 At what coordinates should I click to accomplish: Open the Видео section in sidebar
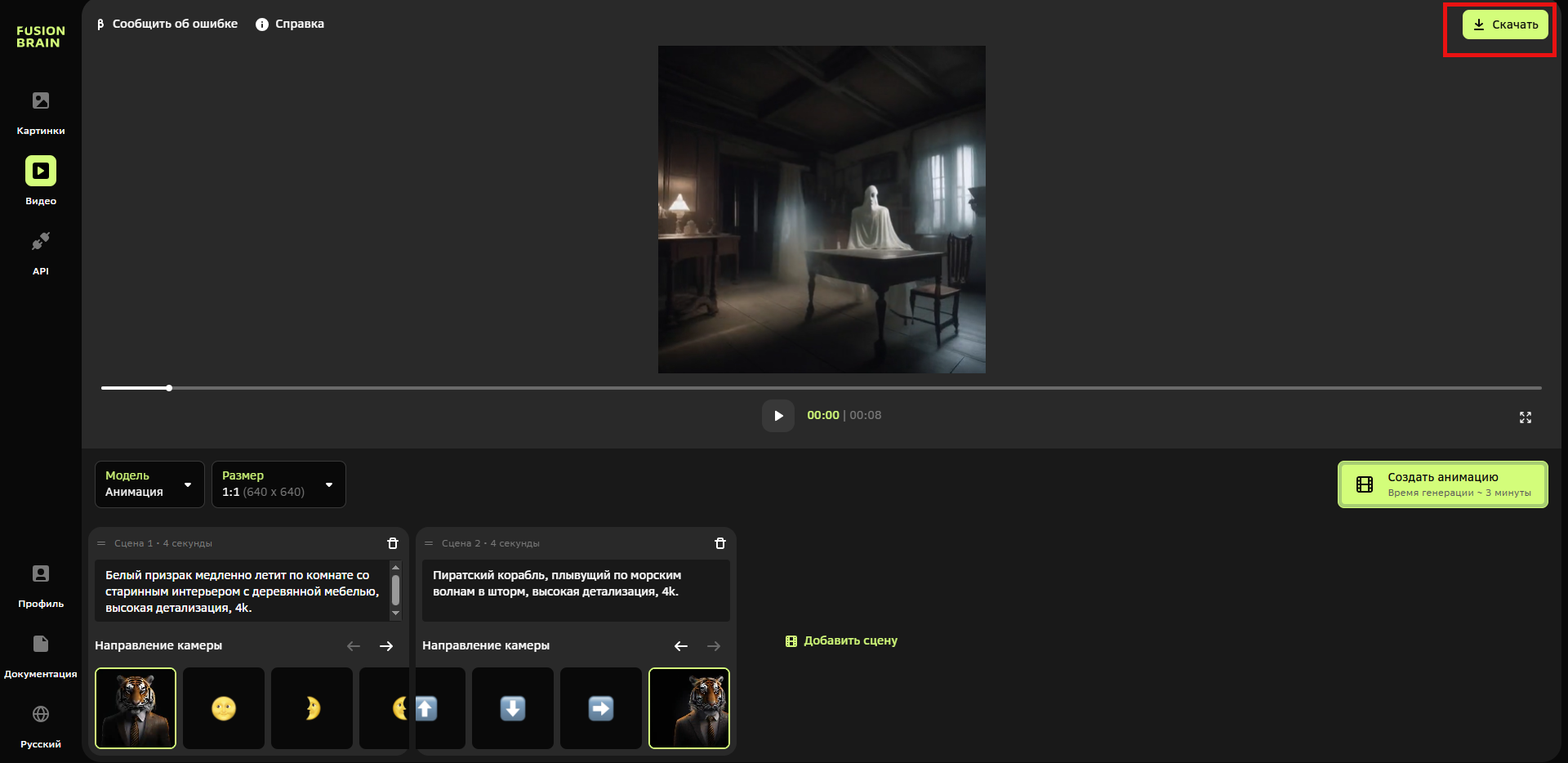click(41, 181)
